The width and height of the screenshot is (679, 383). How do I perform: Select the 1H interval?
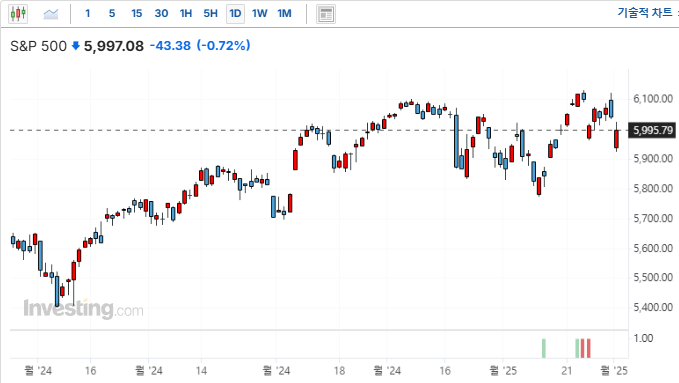coord(186,14)
